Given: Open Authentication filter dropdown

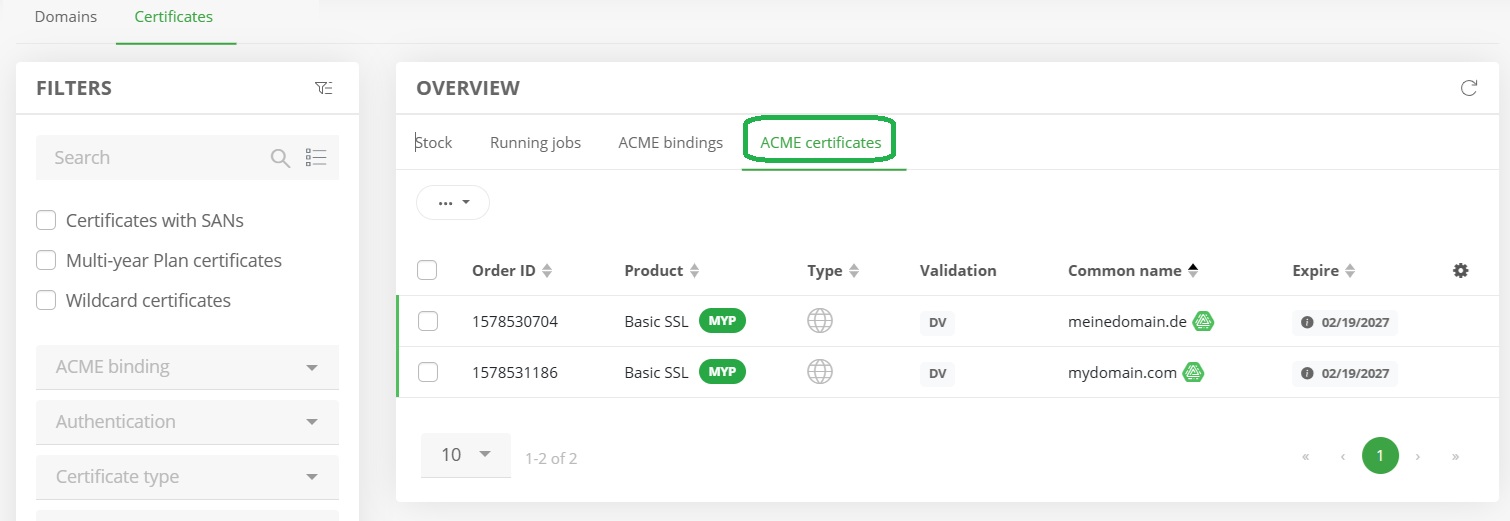Looking at the screenshot, I should click(187, 422).
